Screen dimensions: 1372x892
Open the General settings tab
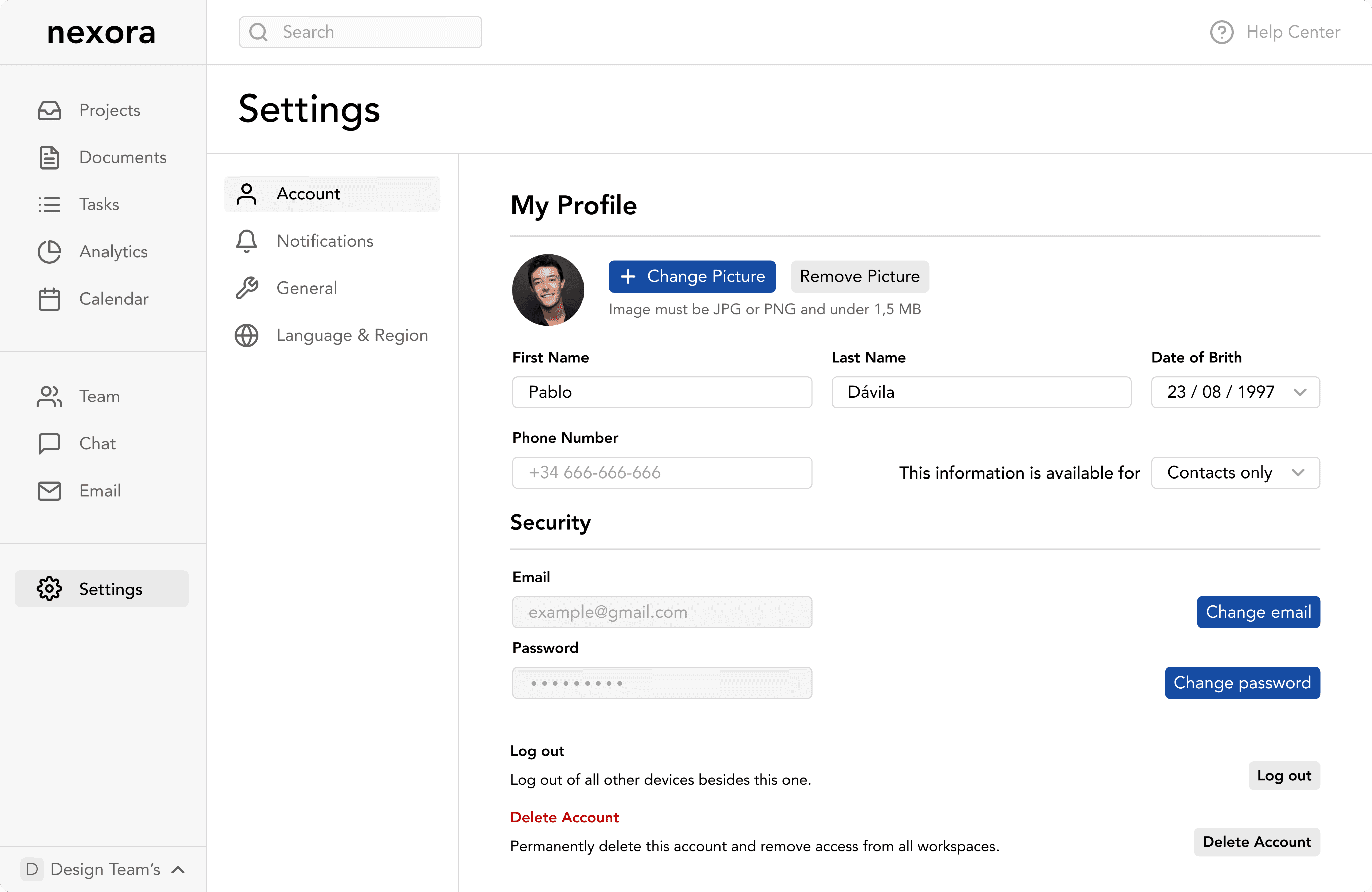pos(306,288)
